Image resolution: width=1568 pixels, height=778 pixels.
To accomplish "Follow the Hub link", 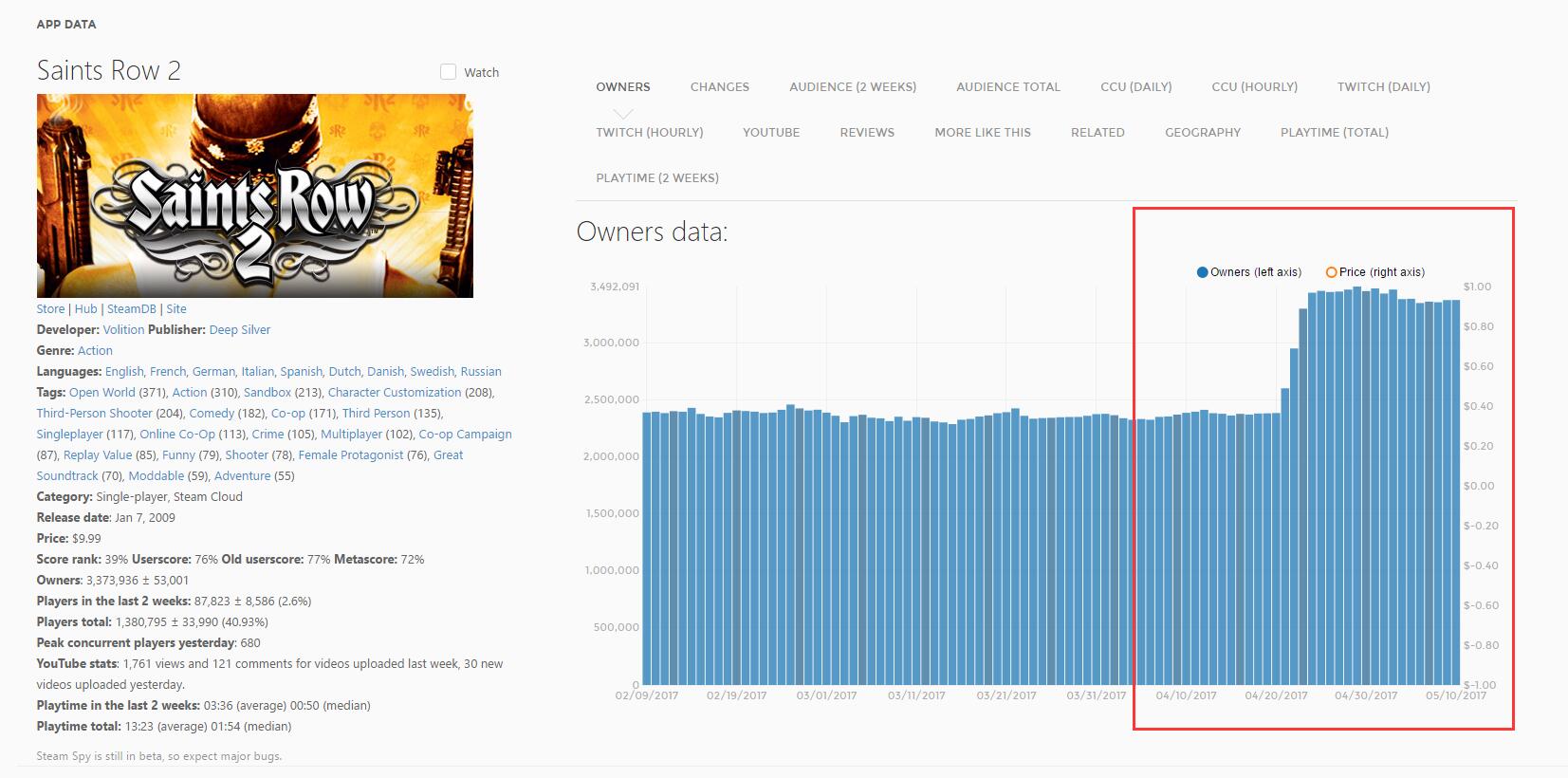I will pos(86,308).
